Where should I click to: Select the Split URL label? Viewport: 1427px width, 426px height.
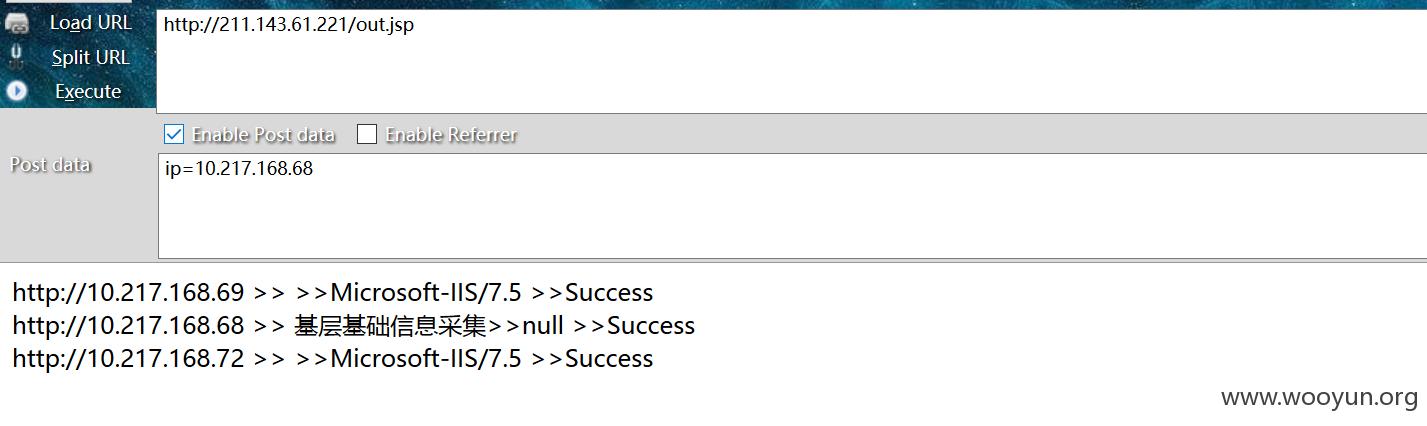click(x=91, y=58)
